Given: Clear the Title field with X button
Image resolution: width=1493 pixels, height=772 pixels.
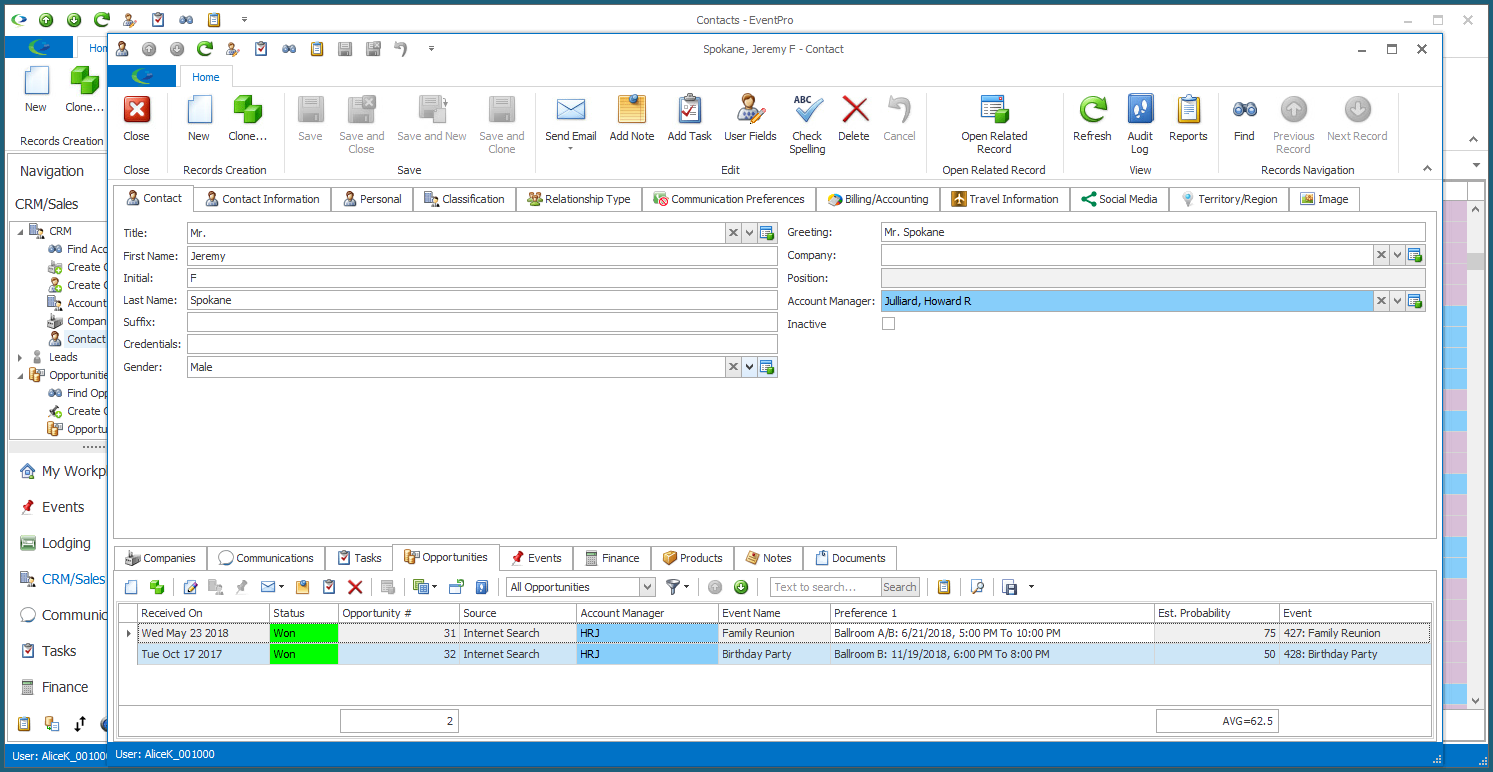Looking at the screenshot, I should [x=733, y=233].
